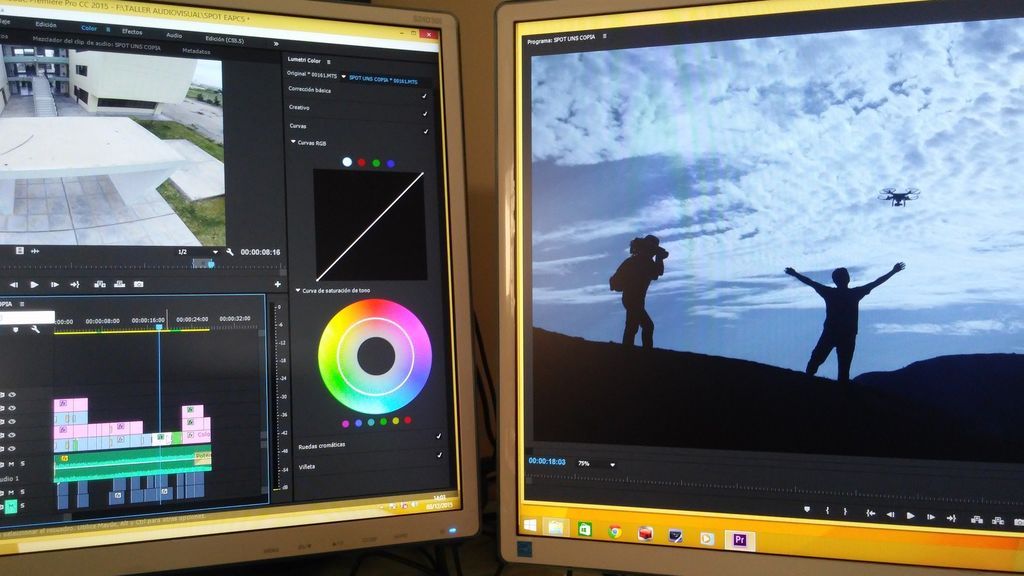
Task: Select the red channel curve swatch
Action: point(362,162)
